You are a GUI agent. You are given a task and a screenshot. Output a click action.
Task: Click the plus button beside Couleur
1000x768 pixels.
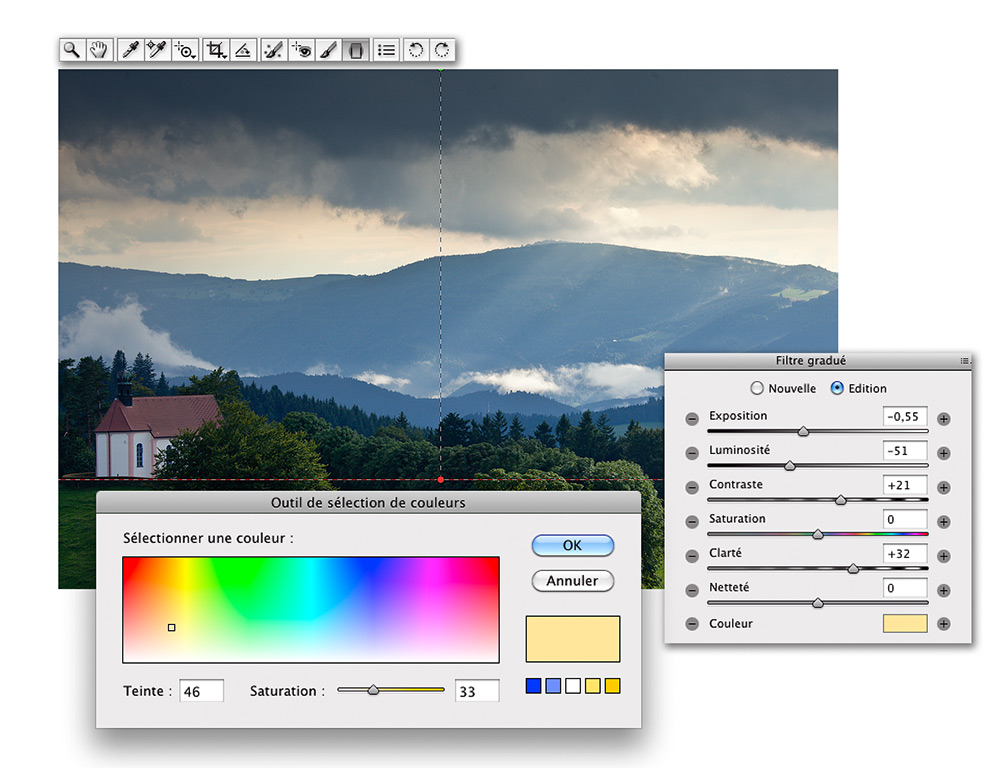[944, 624]
